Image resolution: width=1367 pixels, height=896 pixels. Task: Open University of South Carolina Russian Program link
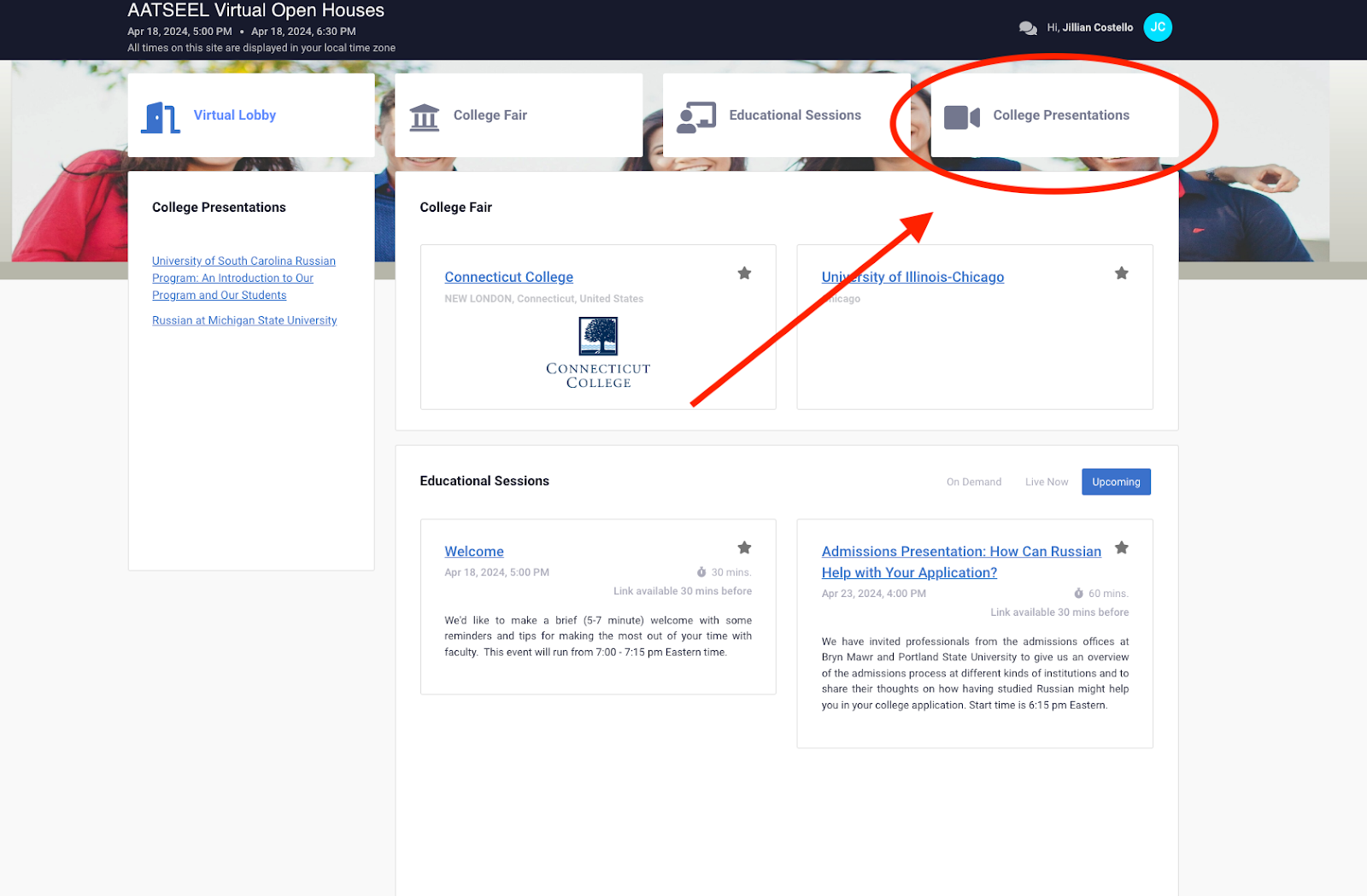[x=243, y=278]
